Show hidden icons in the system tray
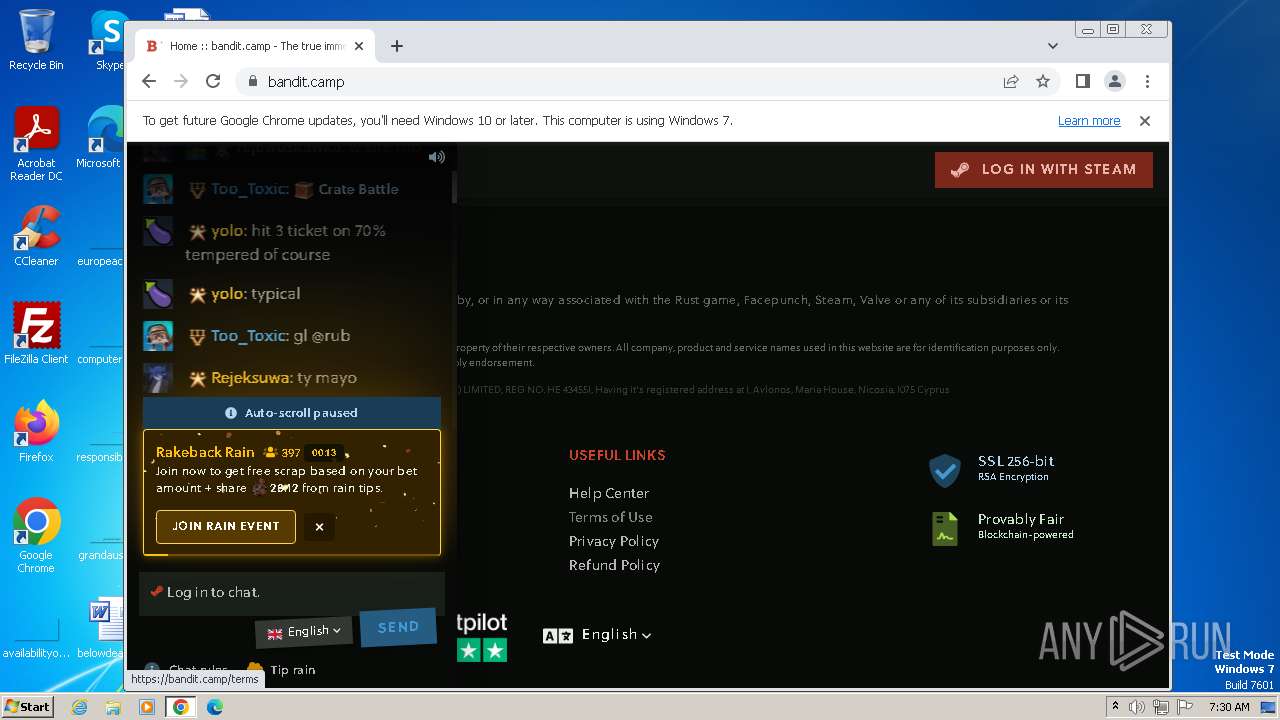Screen dimensions: 1280x720 click(x=1115, y=707)
